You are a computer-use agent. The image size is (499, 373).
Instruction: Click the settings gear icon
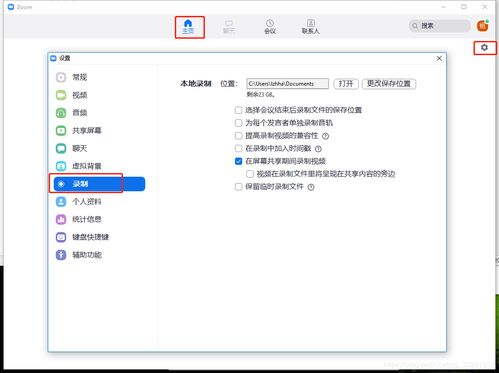pyautogui.click(x=484, y=48)
